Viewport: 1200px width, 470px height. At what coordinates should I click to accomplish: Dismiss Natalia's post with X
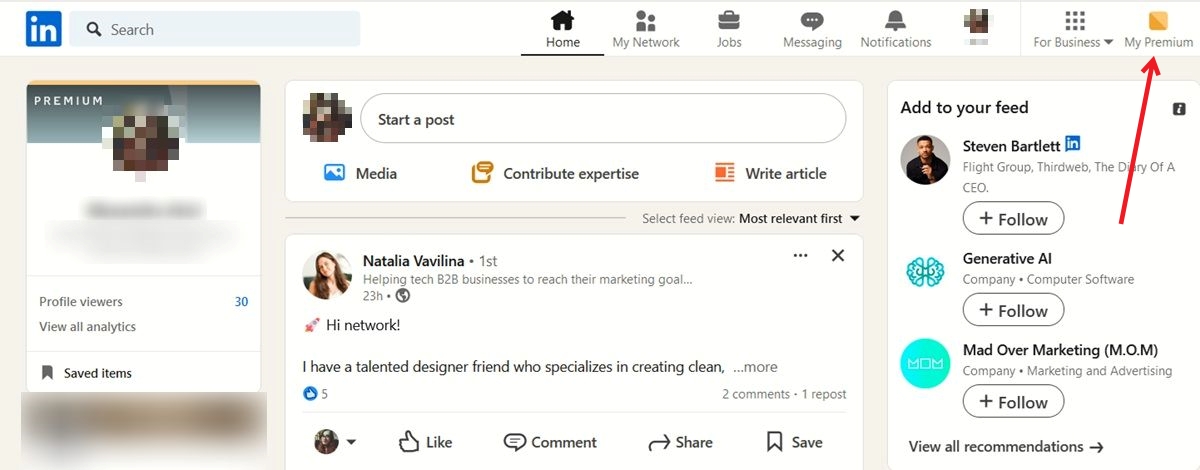click(838, 256)
